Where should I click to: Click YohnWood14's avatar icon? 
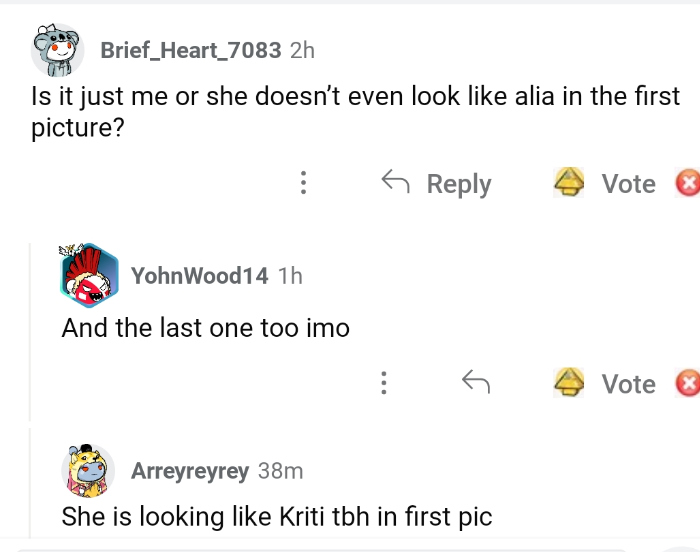(x=89, y=274)
